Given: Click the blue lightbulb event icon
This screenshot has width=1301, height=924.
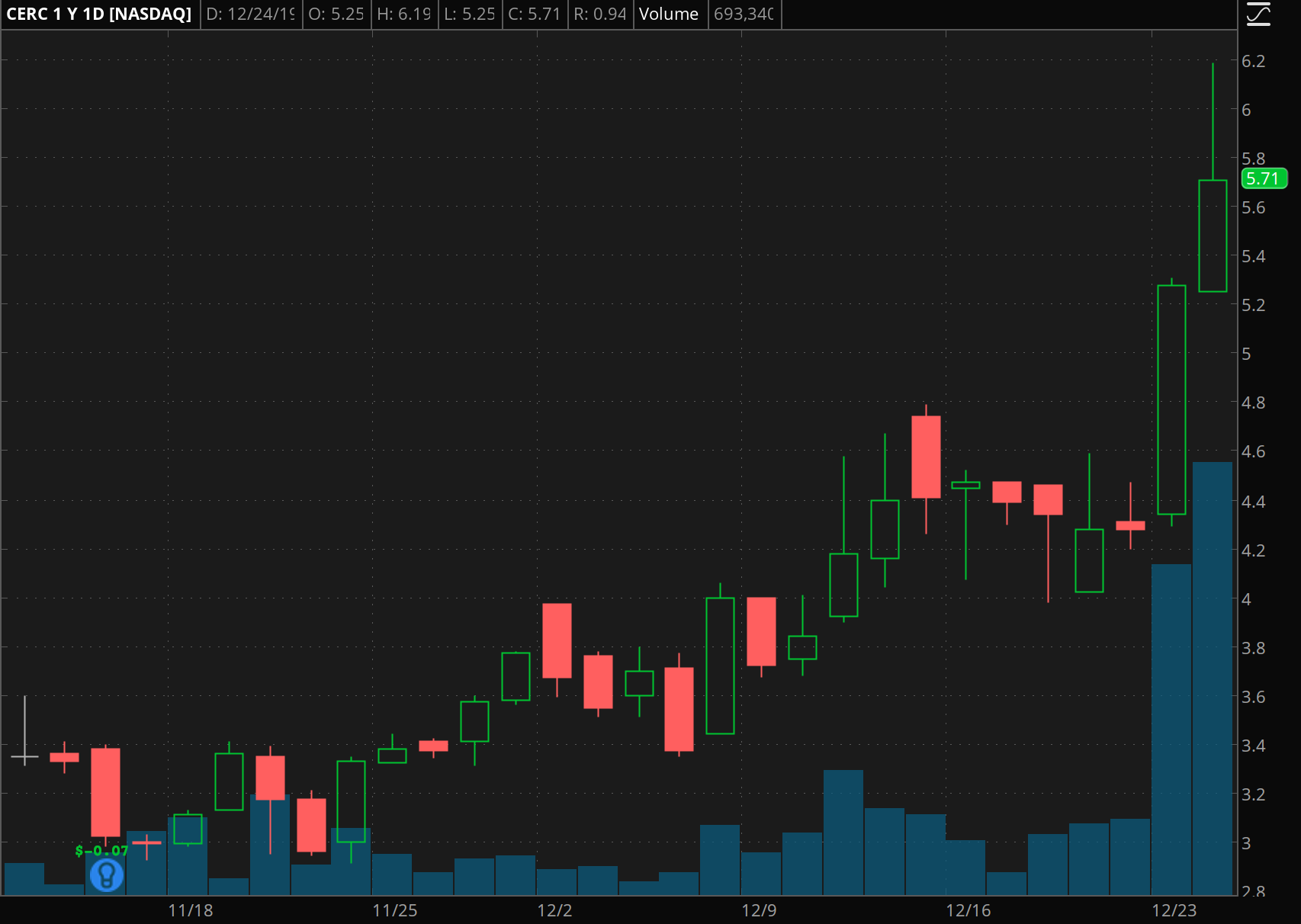Looking at the screenshot, I should coord(107,875).
